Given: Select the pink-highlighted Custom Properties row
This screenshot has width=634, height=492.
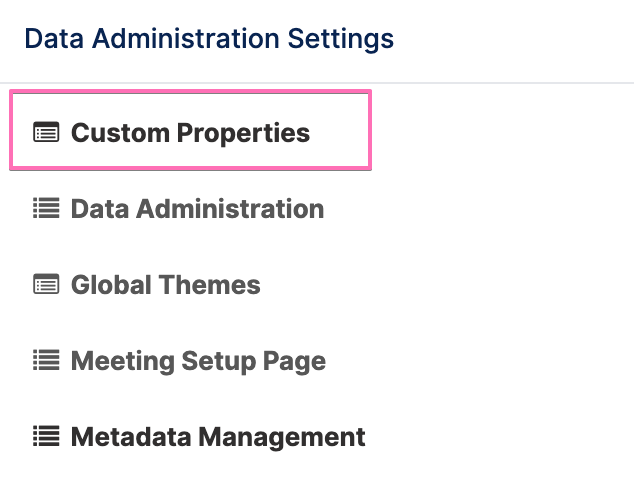Looking at the screenshot, I should click(190, 130).
